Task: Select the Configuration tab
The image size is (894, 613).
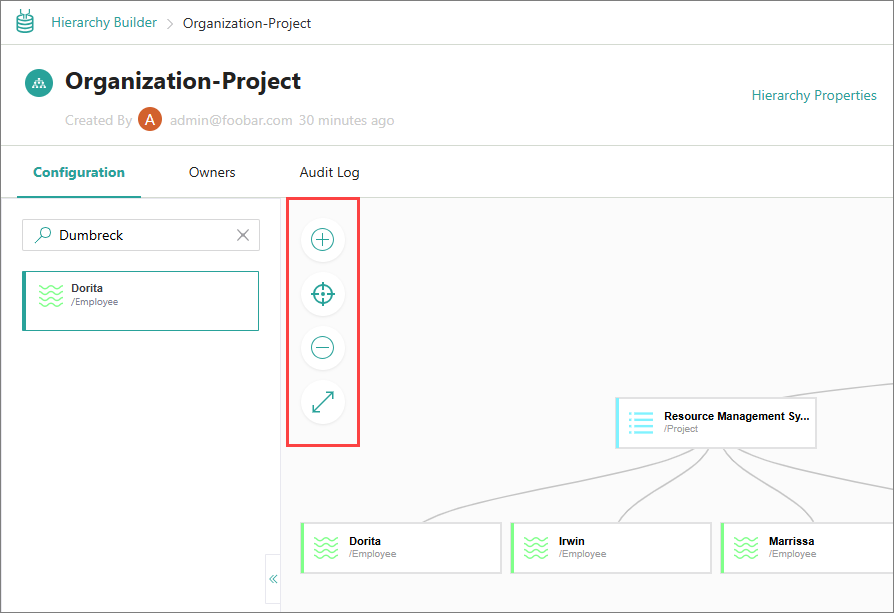Action: tap(79, 172)
